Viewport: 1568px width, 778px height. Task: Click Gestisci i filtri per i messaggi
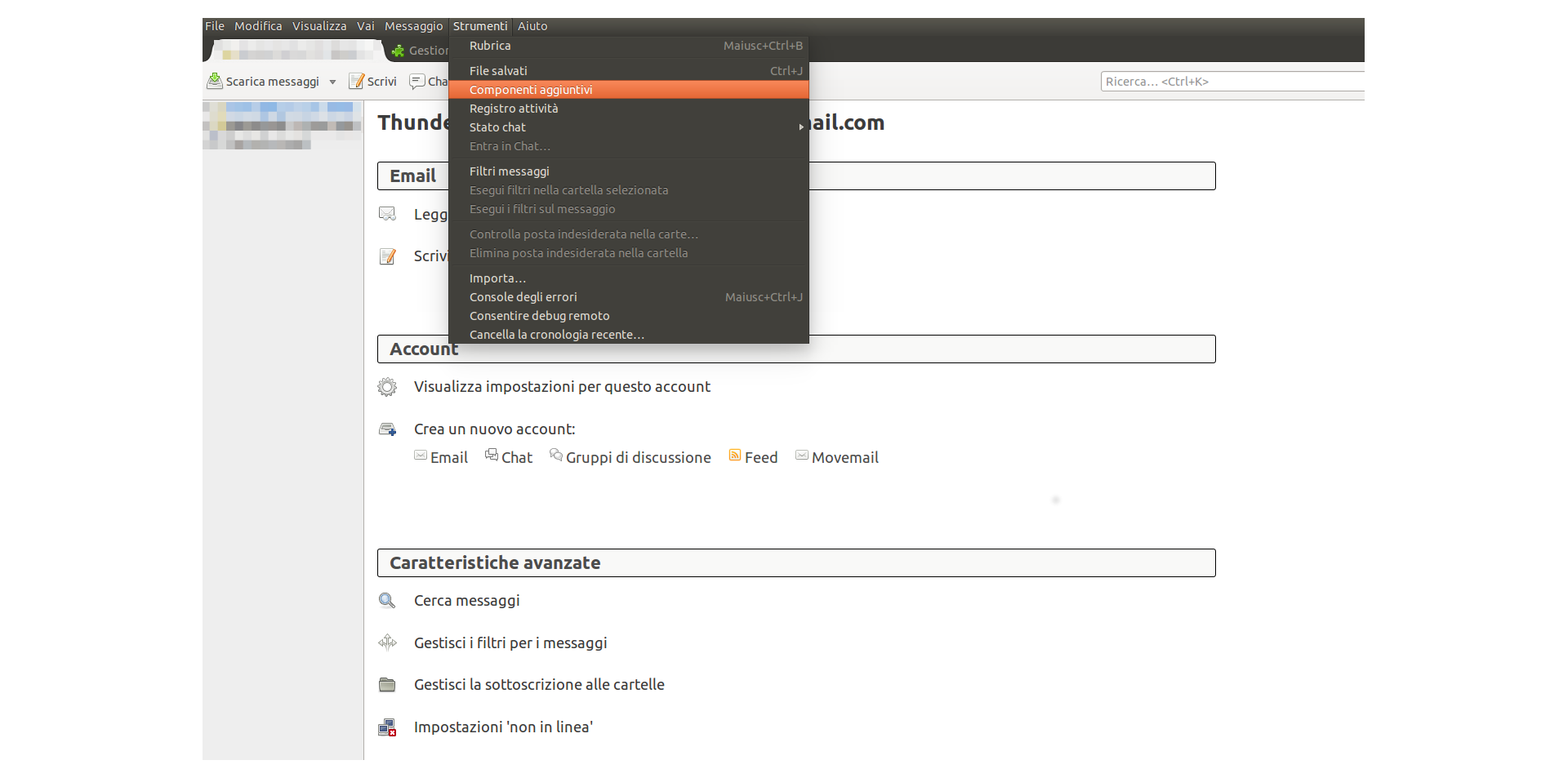[510, 643]
